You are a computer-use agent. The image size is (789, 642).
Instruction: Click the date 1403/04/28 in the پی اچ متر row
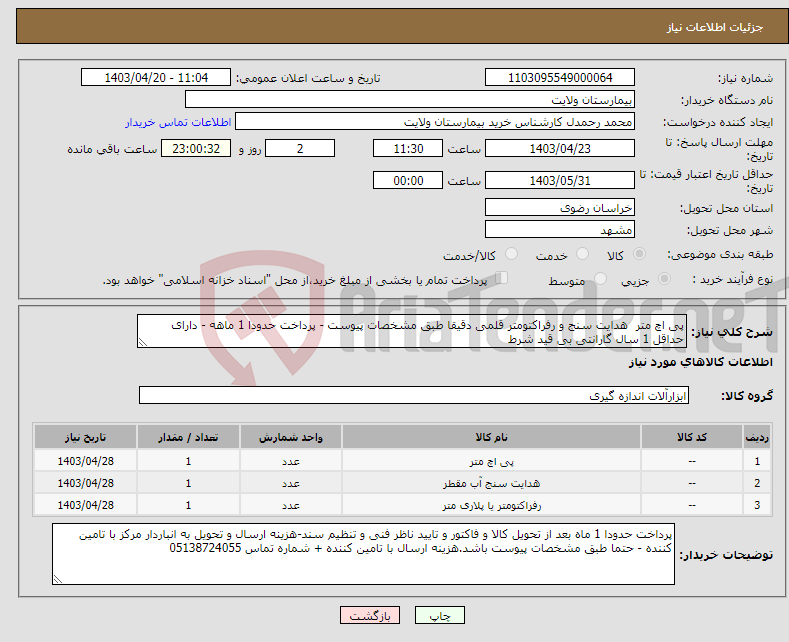[86, 461]
